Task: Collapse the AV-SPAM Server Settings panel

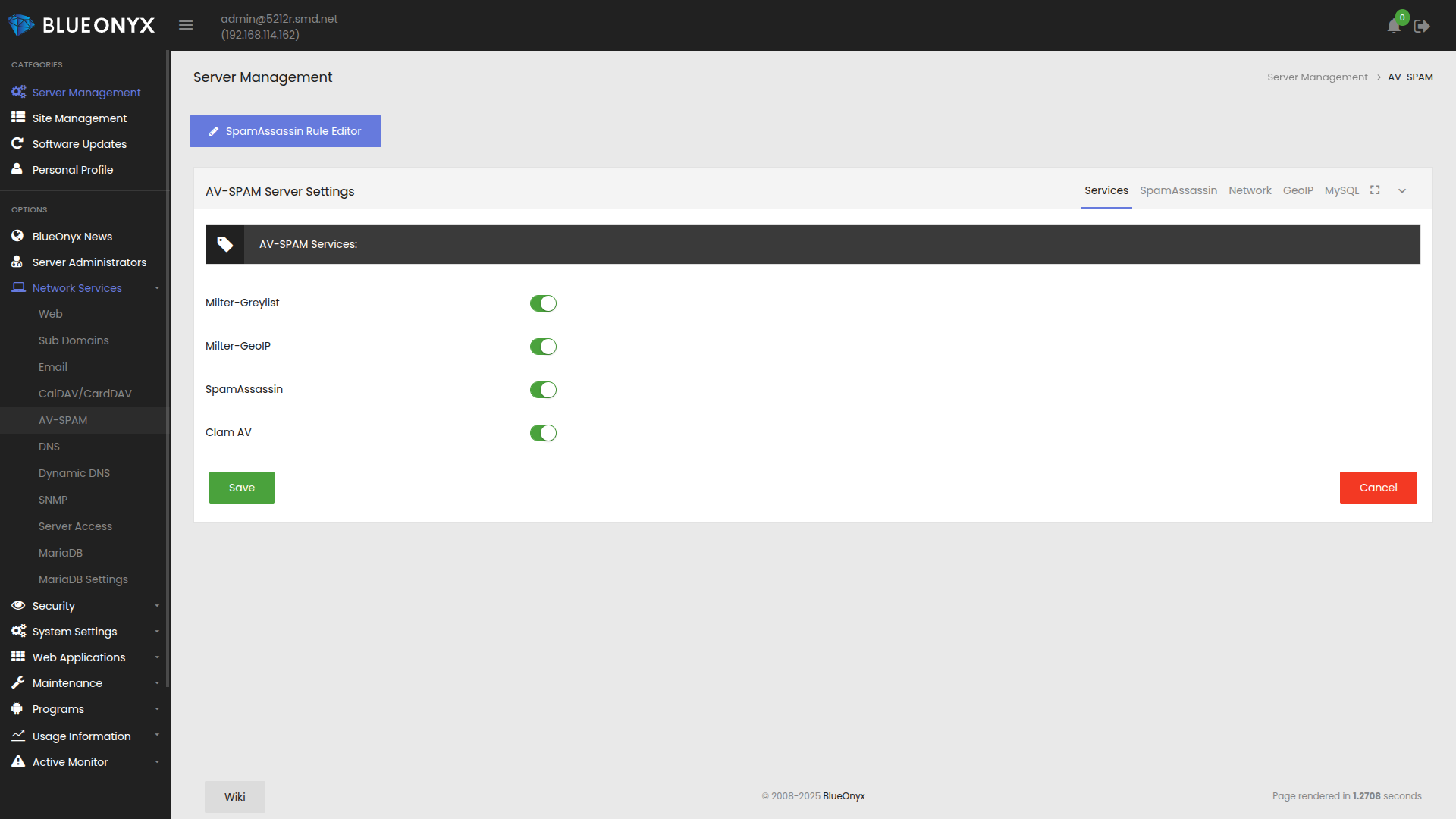Action: [1402, 191]
